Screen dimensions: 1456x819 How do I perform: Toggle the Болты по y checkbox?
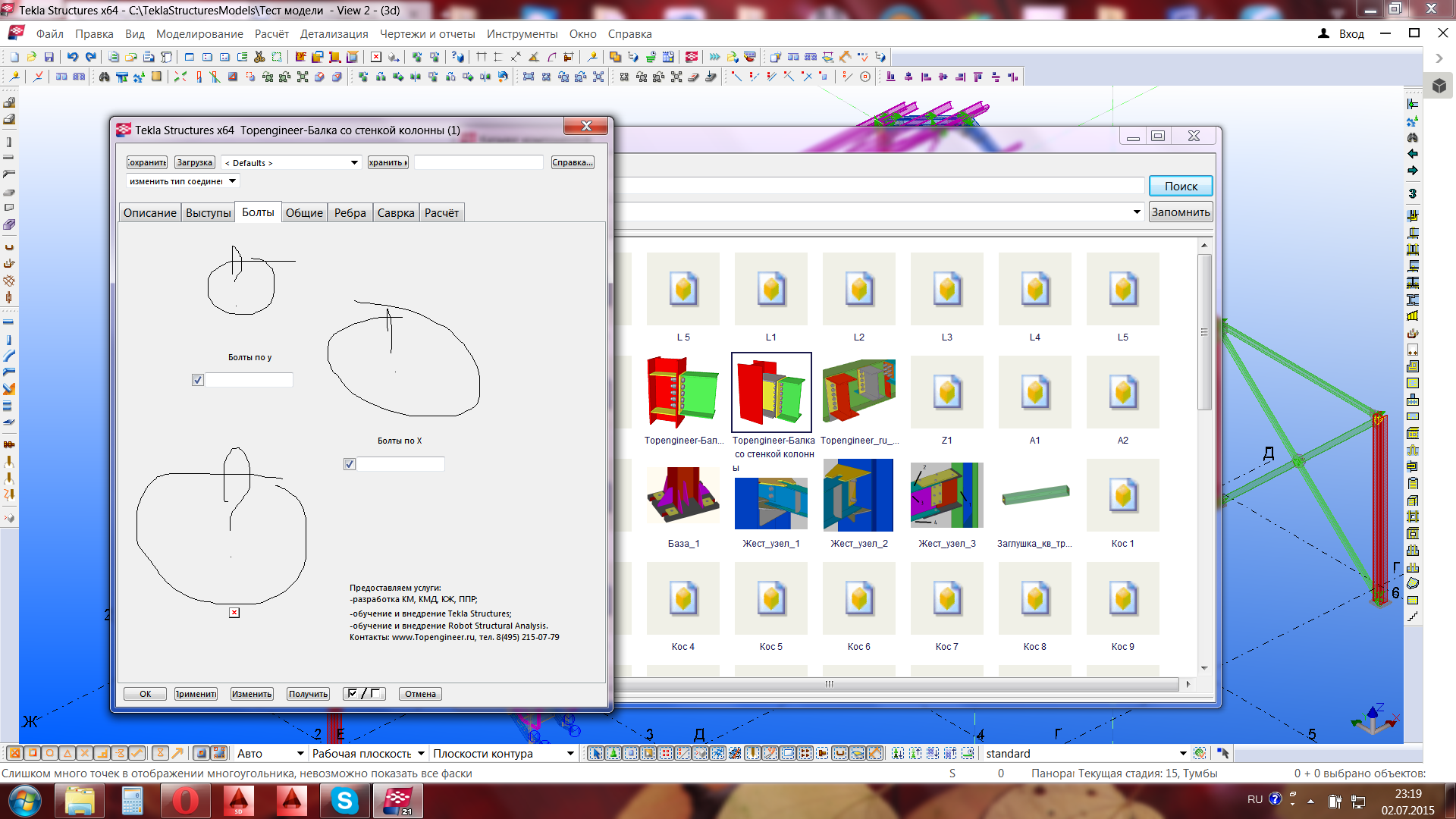[198, 380]
